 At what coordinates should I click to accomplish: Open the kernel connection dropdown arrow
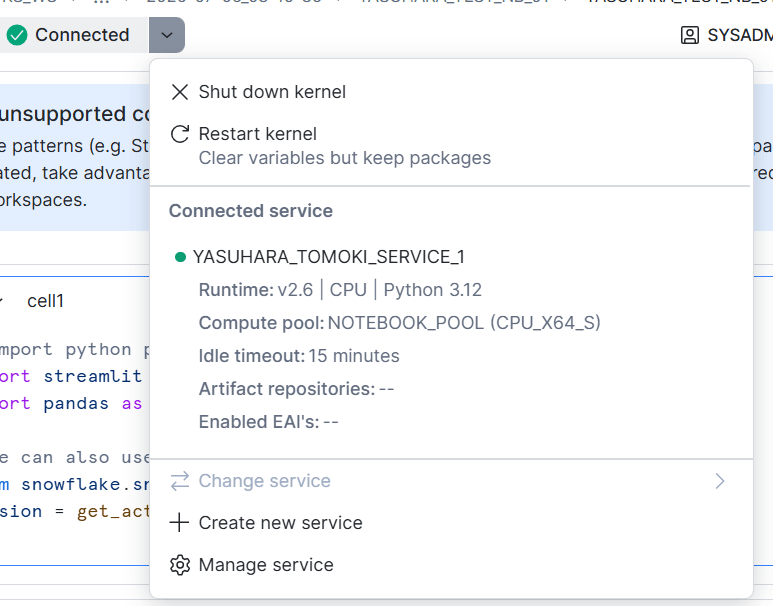(x=167, y=35)
